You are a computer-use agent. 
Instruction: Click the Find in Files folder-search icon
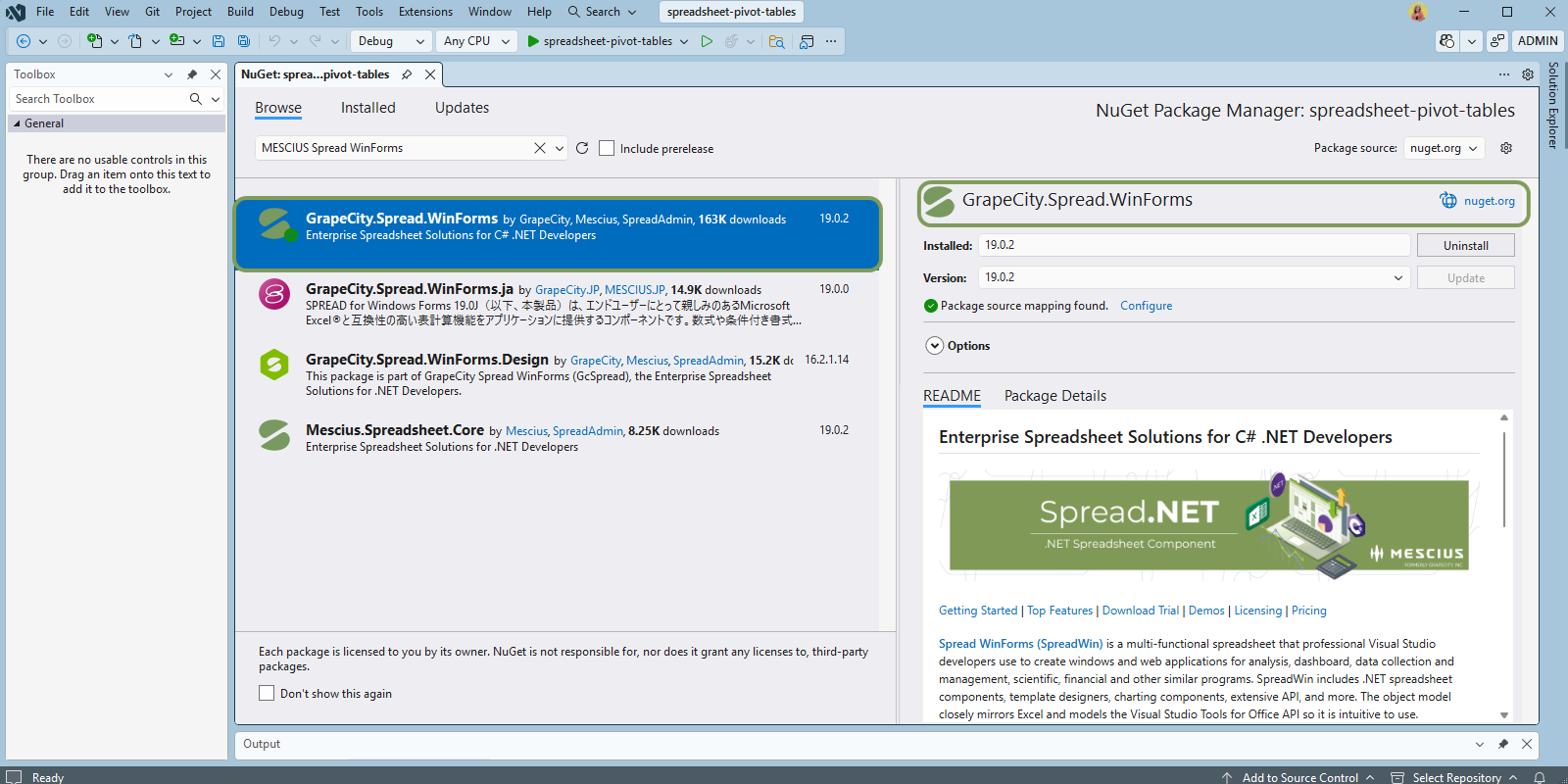pos(776,41)
